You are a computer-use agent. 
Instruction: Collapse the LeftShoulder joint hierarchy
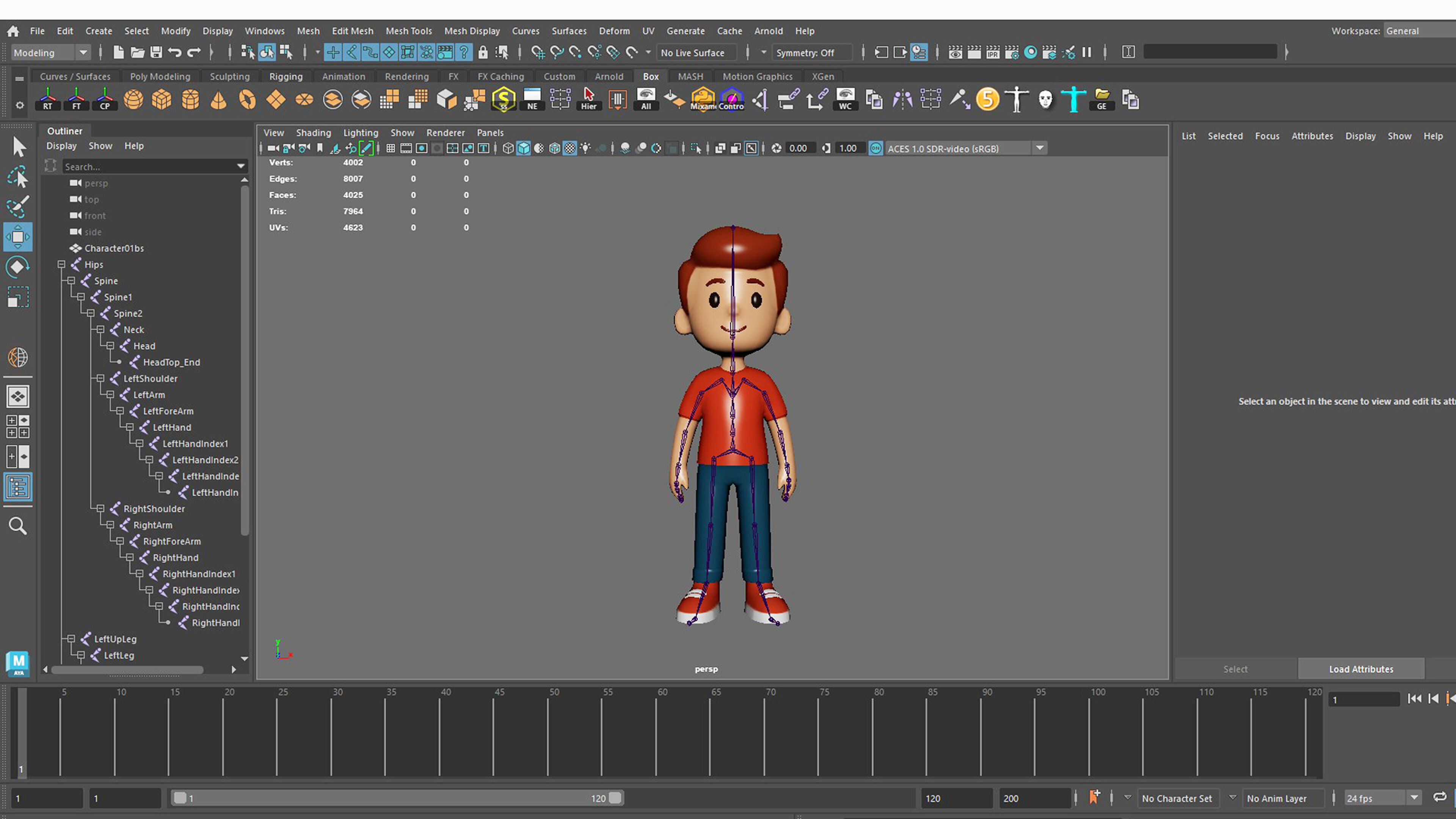100,378
